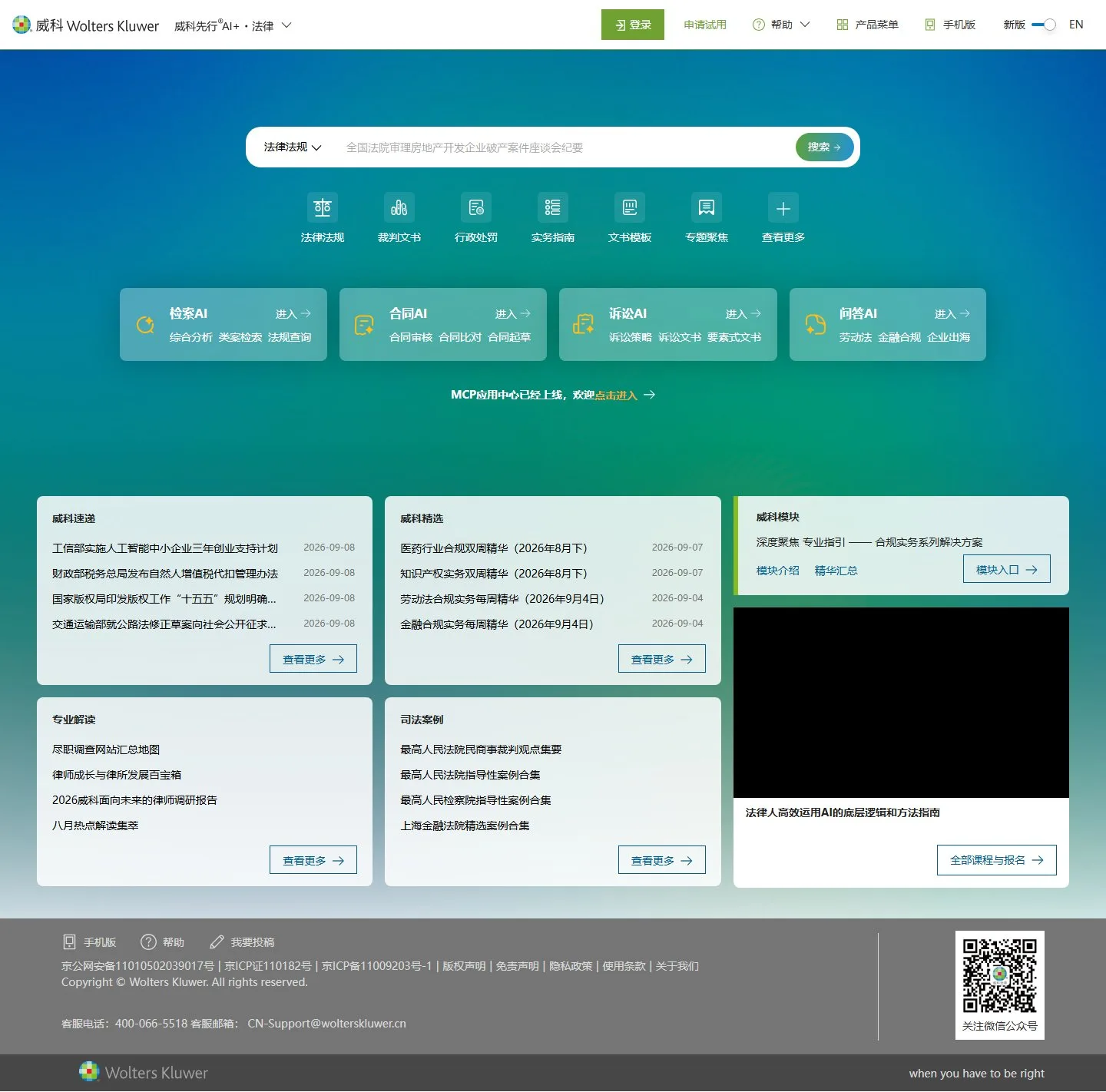Click 查看更多 in 威科精选 panel
This screenshot has height=1092, width=1106.
point(662,659)
